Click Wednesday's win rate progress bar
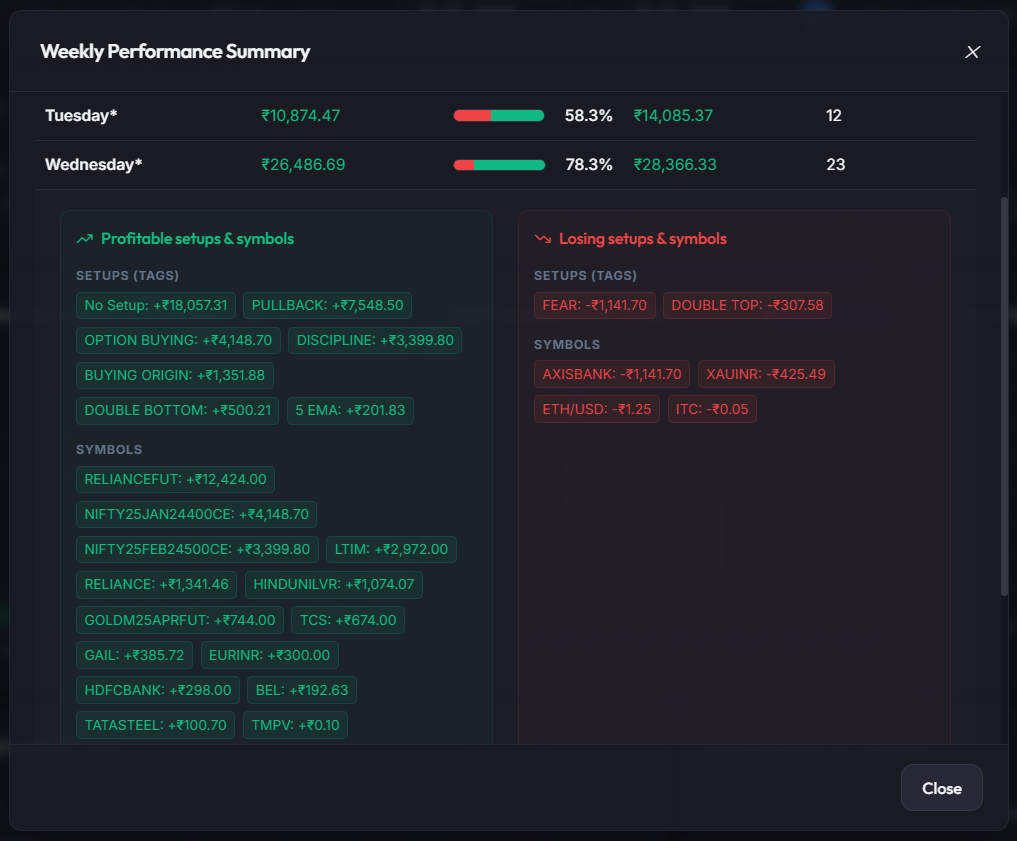1017x841 pixels. [x=499, y=165]
